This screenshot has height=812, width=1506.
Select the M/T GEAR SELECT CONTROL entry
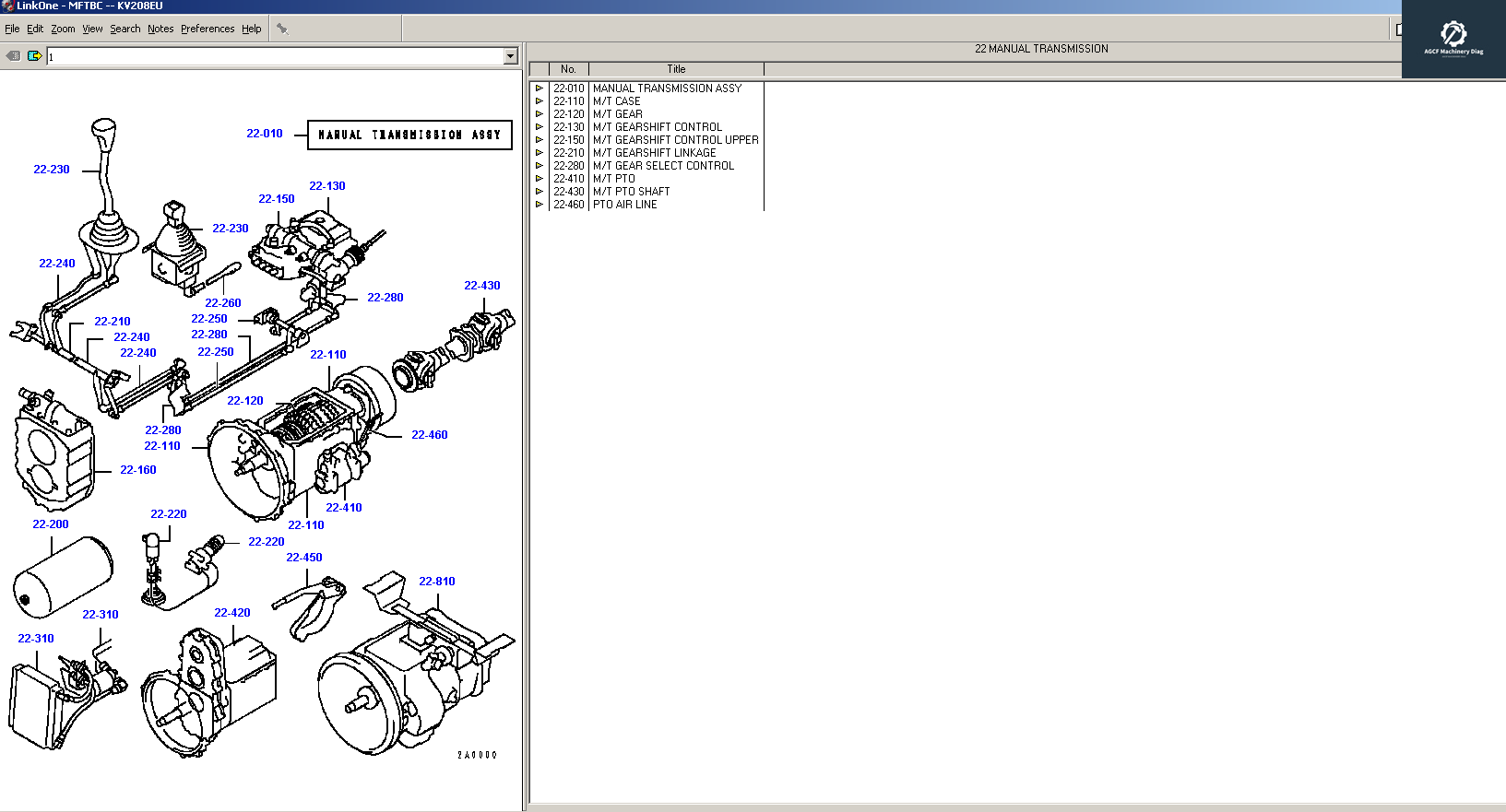663,166
